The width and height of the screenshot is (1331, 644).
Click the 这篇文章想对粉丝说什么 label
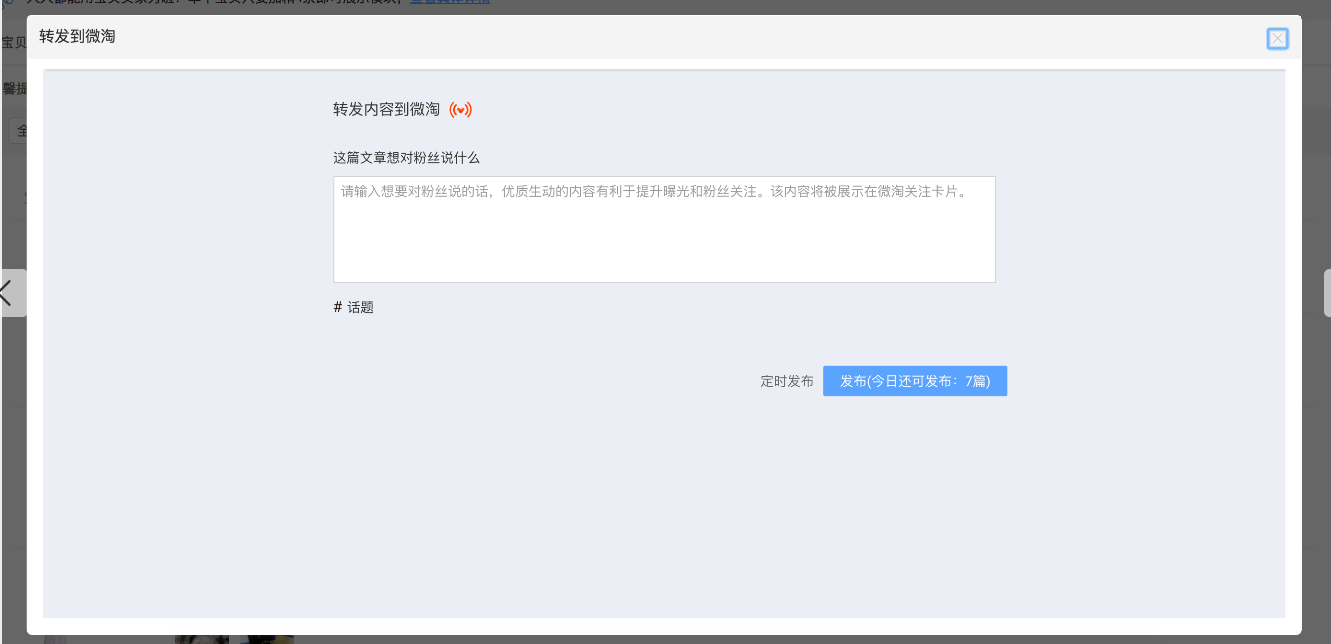[406, 157]
